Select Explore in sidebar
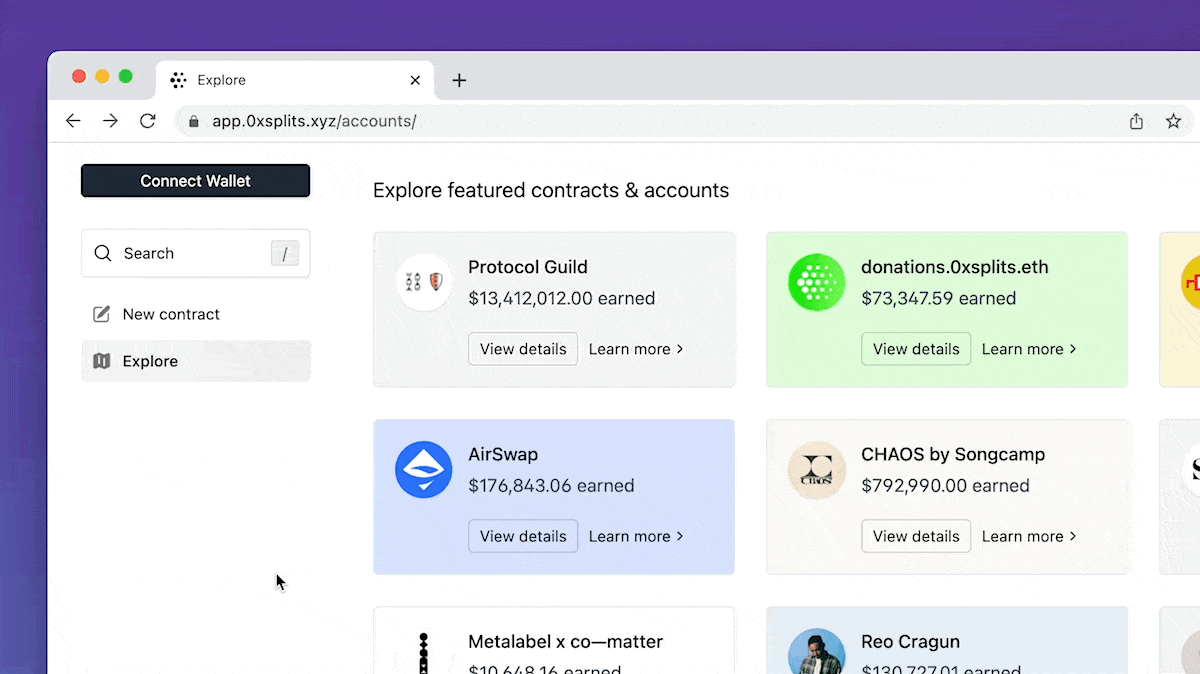1200x674 pixels. 195,361
